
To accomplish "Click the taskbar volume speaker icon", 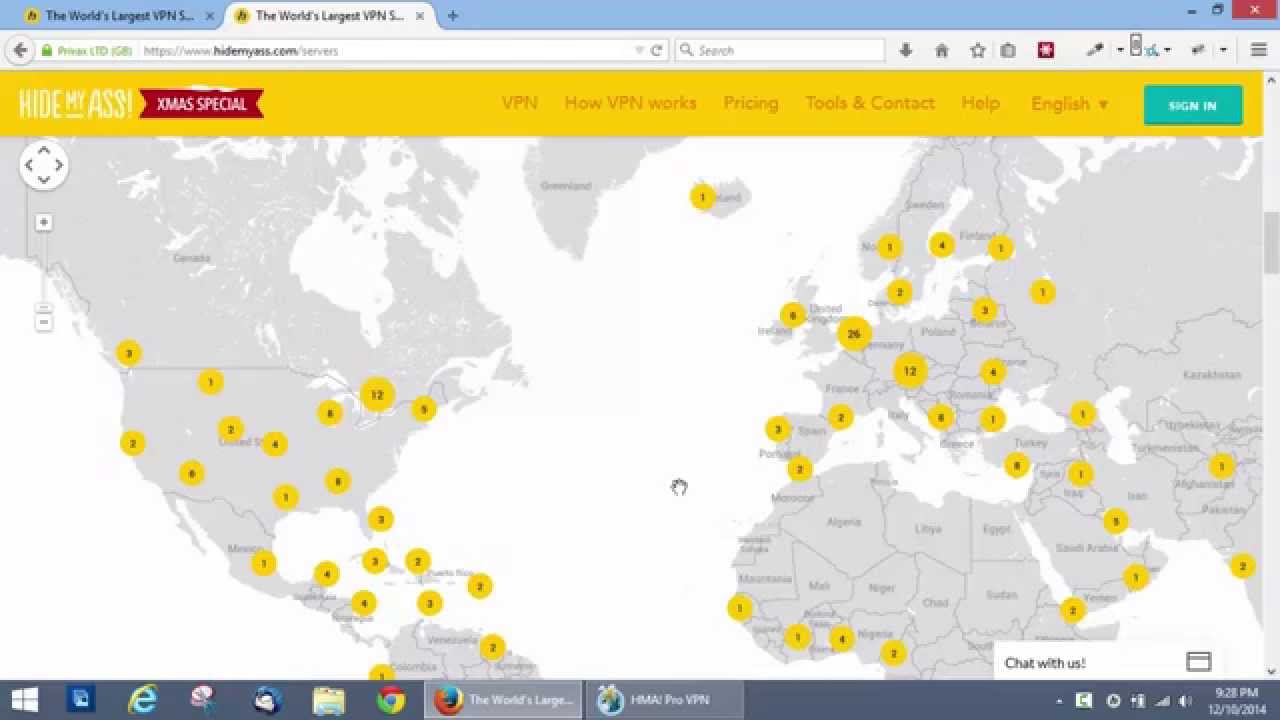I will [x=1185, y=700].
